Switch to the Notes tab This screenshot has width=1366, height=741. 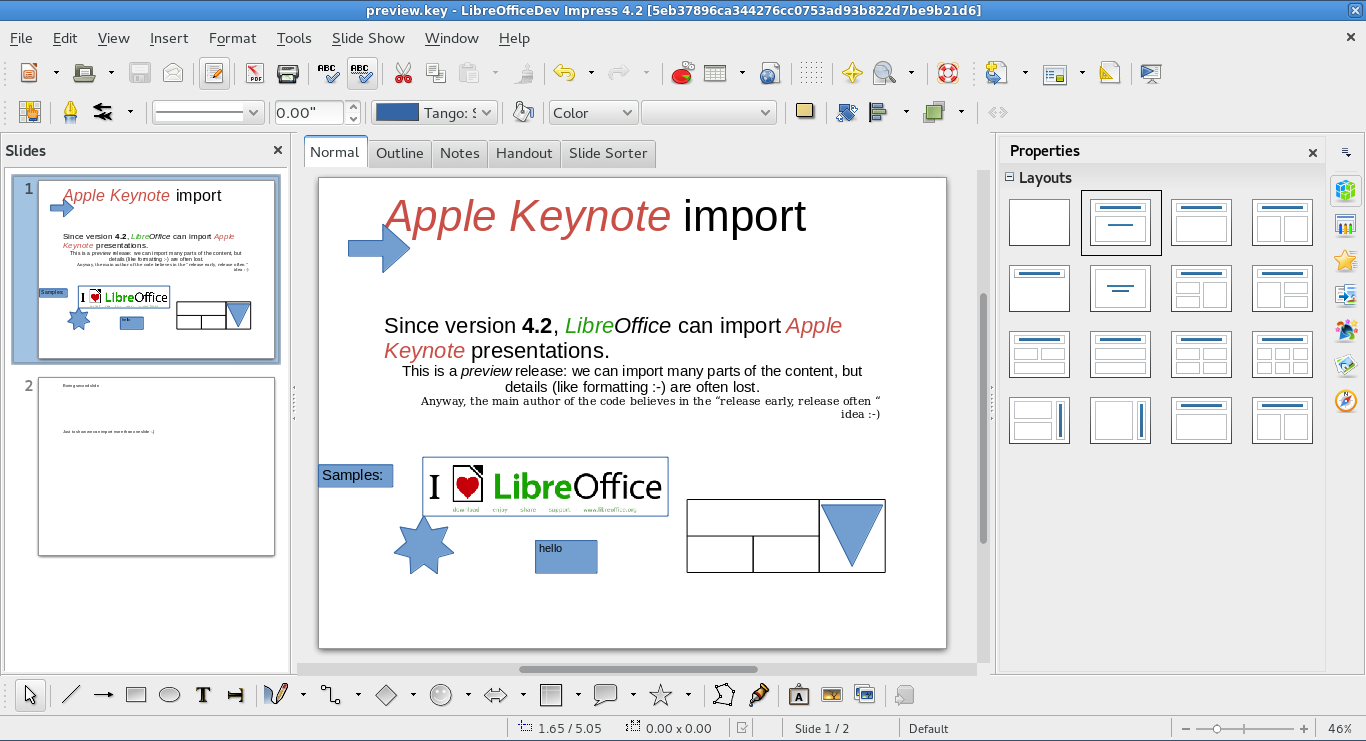(460, 153)
